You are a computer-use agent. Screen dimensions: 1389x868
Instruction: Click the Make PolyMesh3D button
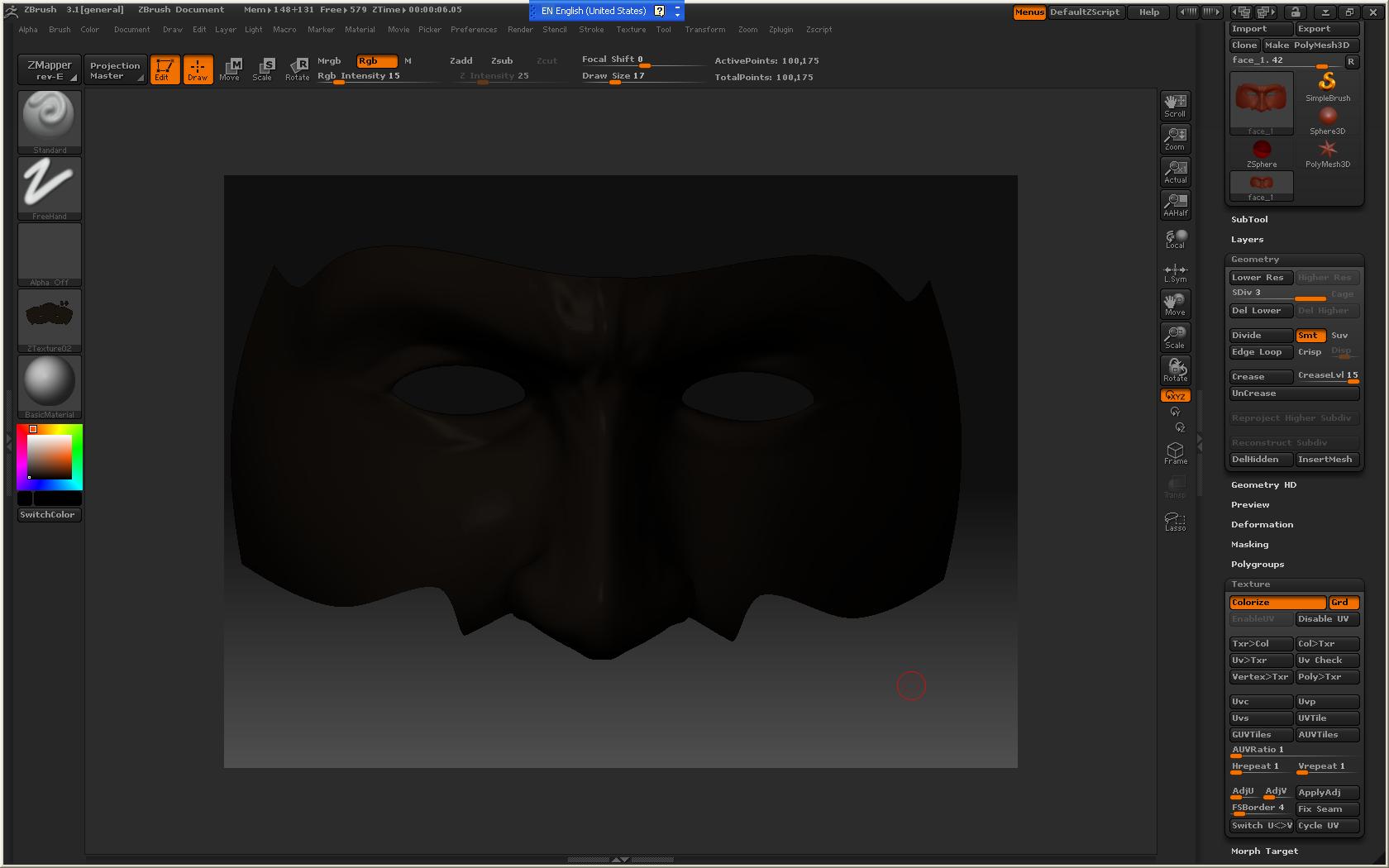pos(1309,45)
